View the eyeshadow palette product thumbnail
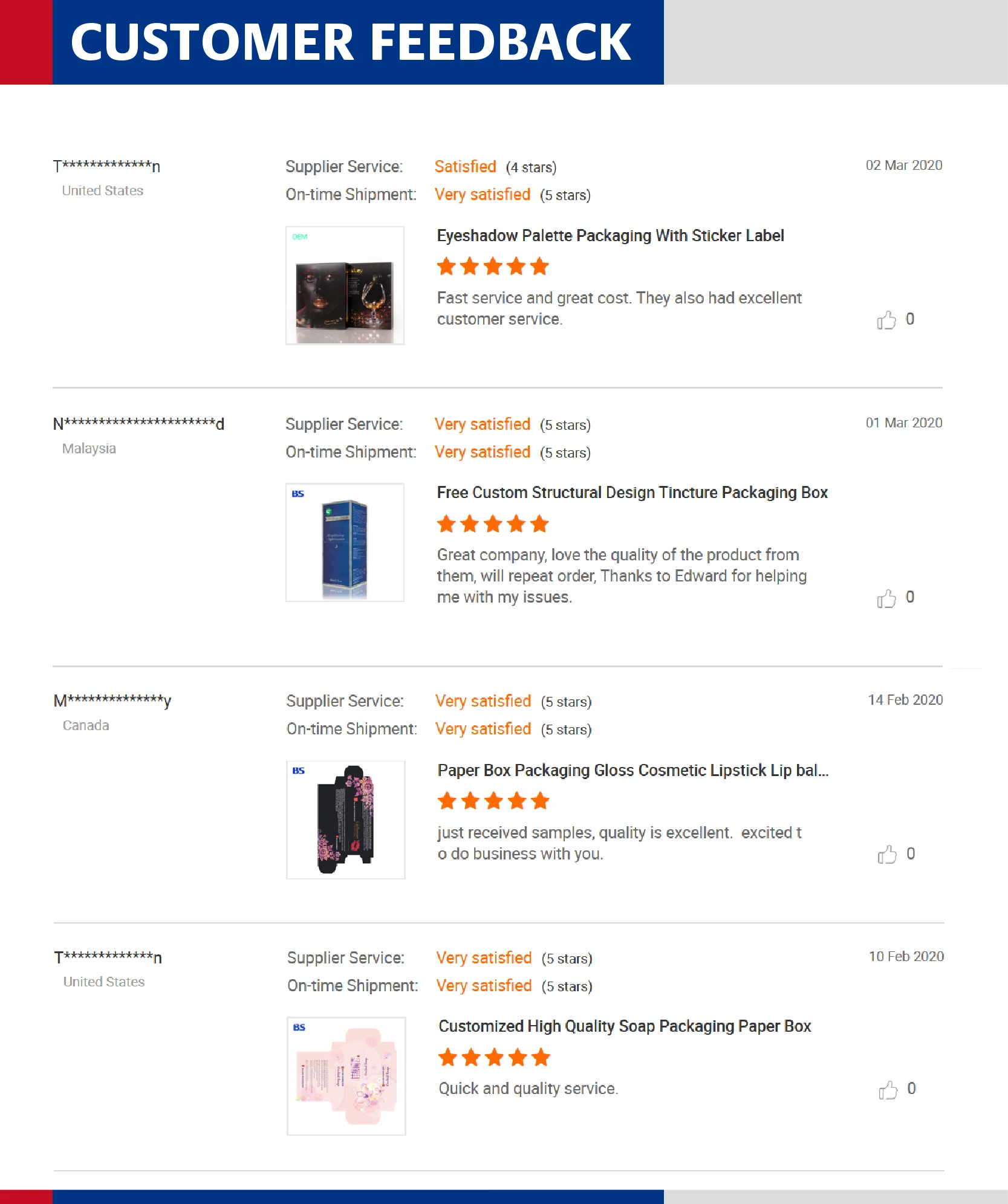This screenshot has width=1008, height=1204. pos(345,286)
